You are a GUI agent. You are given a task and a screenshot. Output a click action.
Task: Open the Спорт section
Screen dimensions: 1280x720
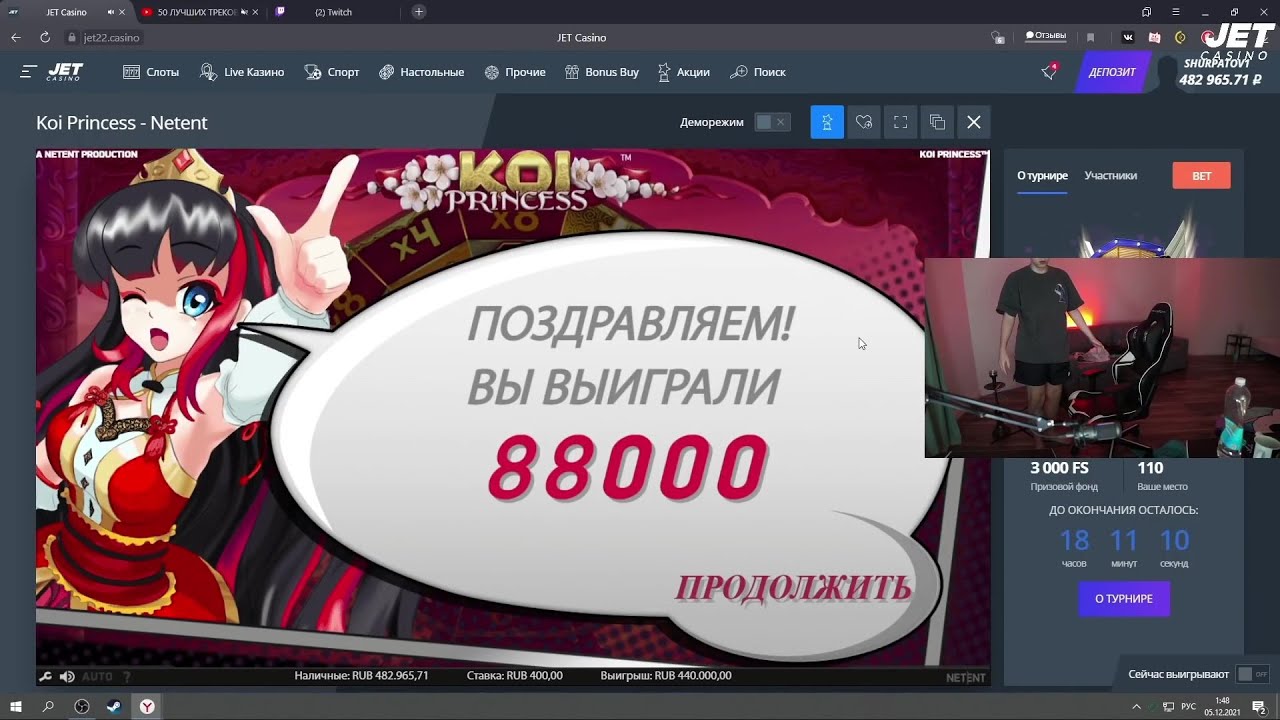(332, 72)
